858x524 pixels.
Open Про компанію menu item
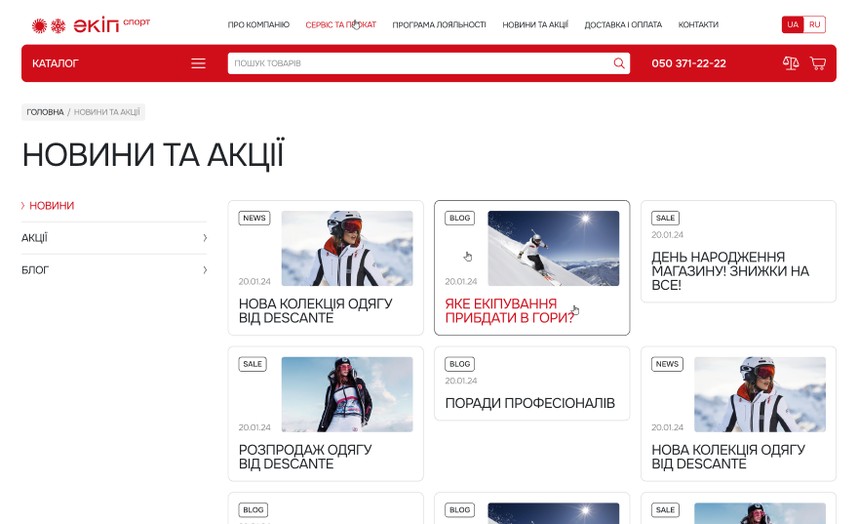click(258, 25)
